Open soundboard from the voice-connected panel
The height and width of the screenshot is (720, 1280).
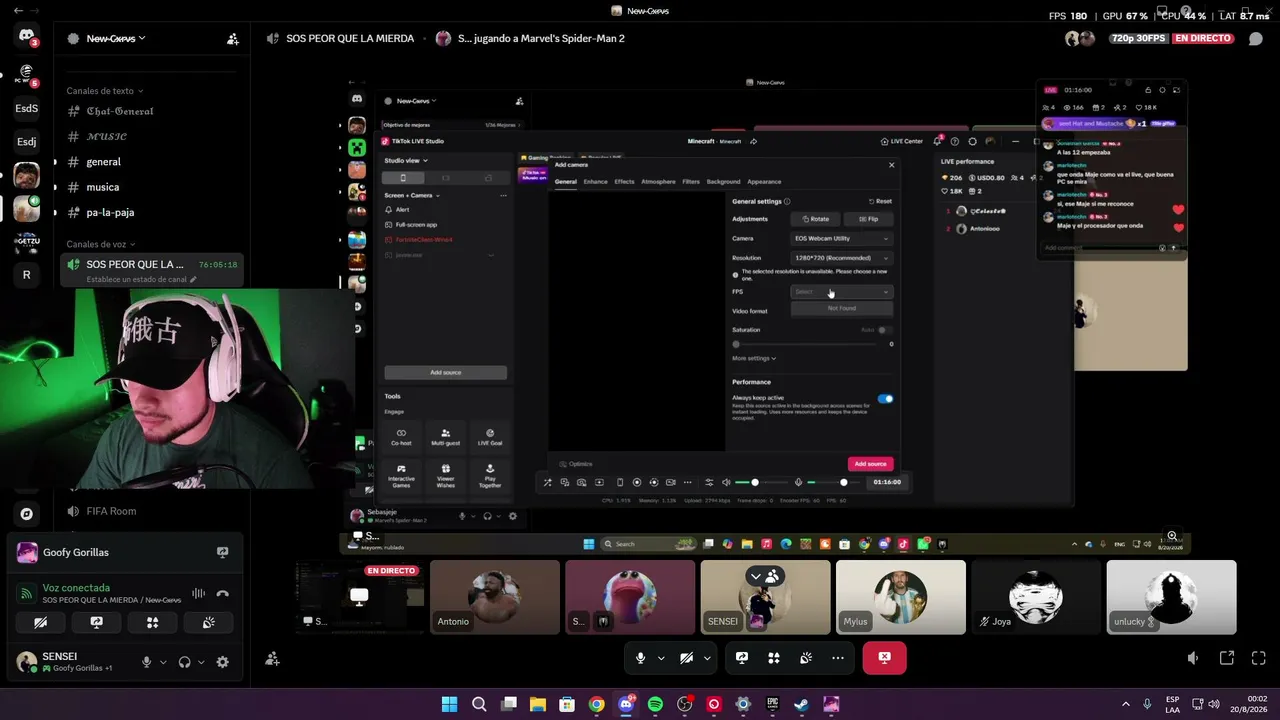pyautogui.click(x=208, y=622)
